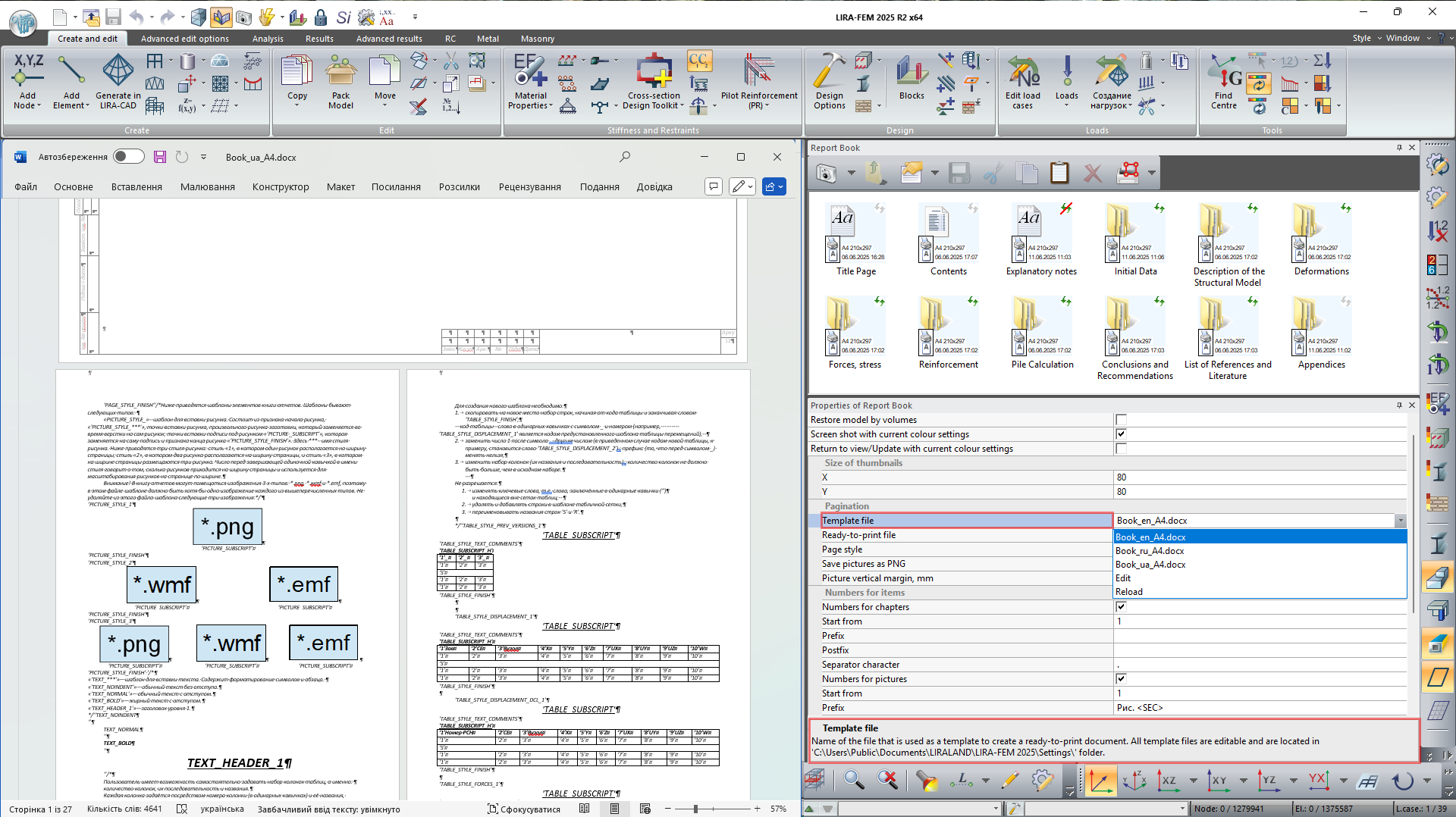Expand the Cross-section Design Toolkit dropdown
The image size is (1456, 817).
click(x=682, y=106)
